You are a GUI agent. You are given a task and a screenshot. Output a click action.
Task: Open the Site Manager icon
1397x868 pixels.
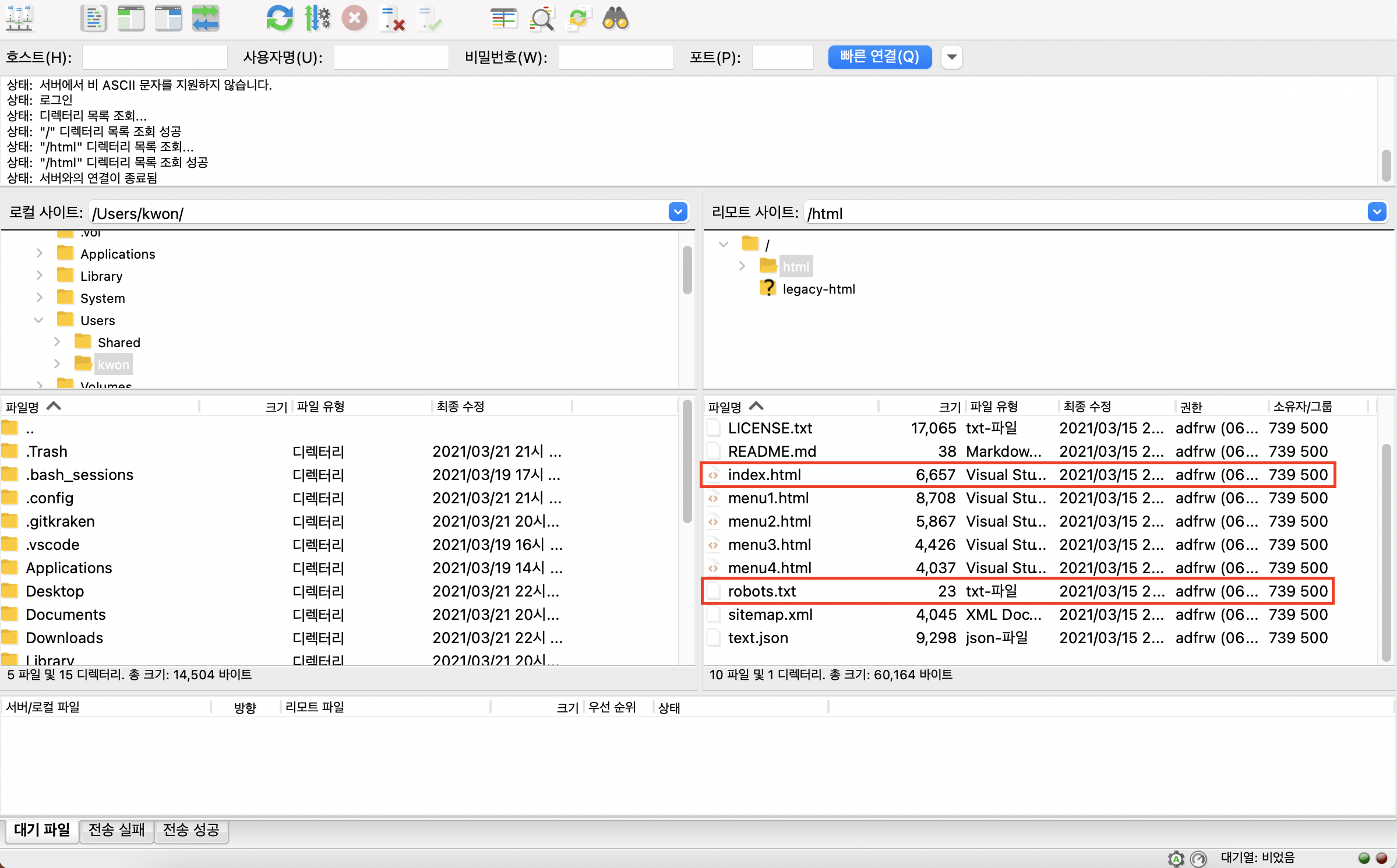pos(19,19)
